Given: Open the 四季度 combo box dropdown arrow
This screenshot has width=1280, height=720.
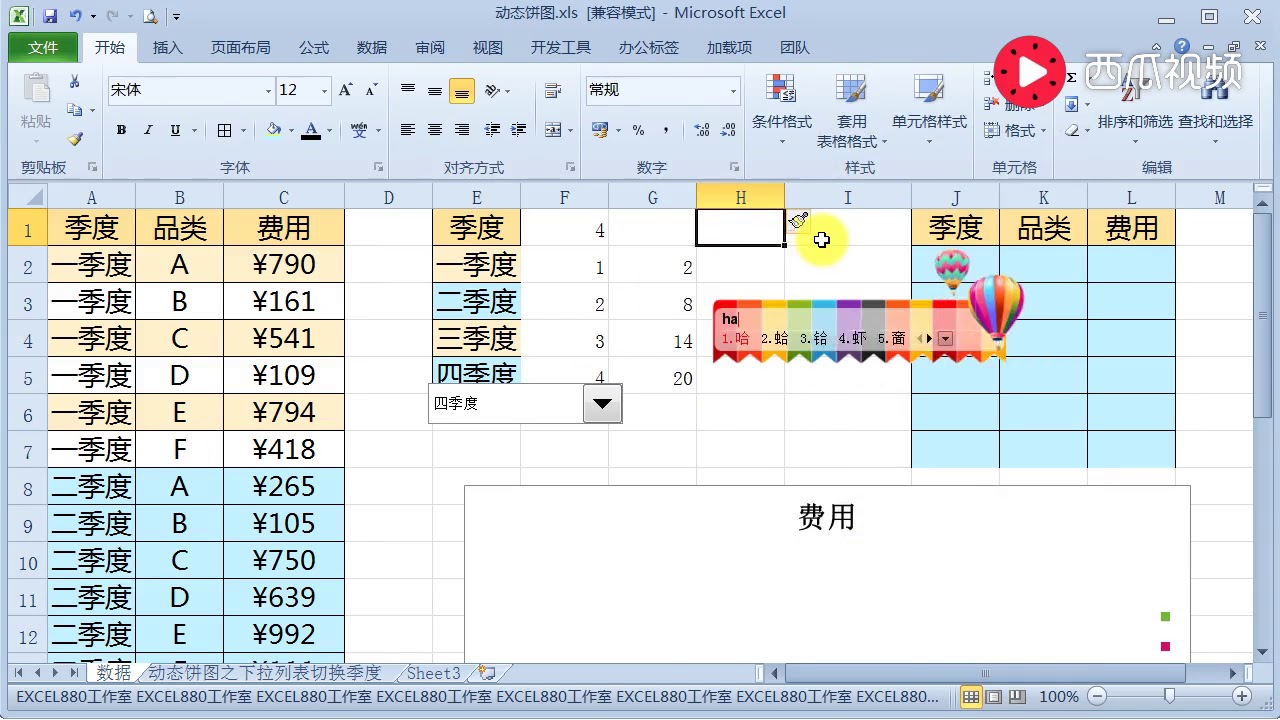Looking at the screenshot, I should tap(602, 404).
